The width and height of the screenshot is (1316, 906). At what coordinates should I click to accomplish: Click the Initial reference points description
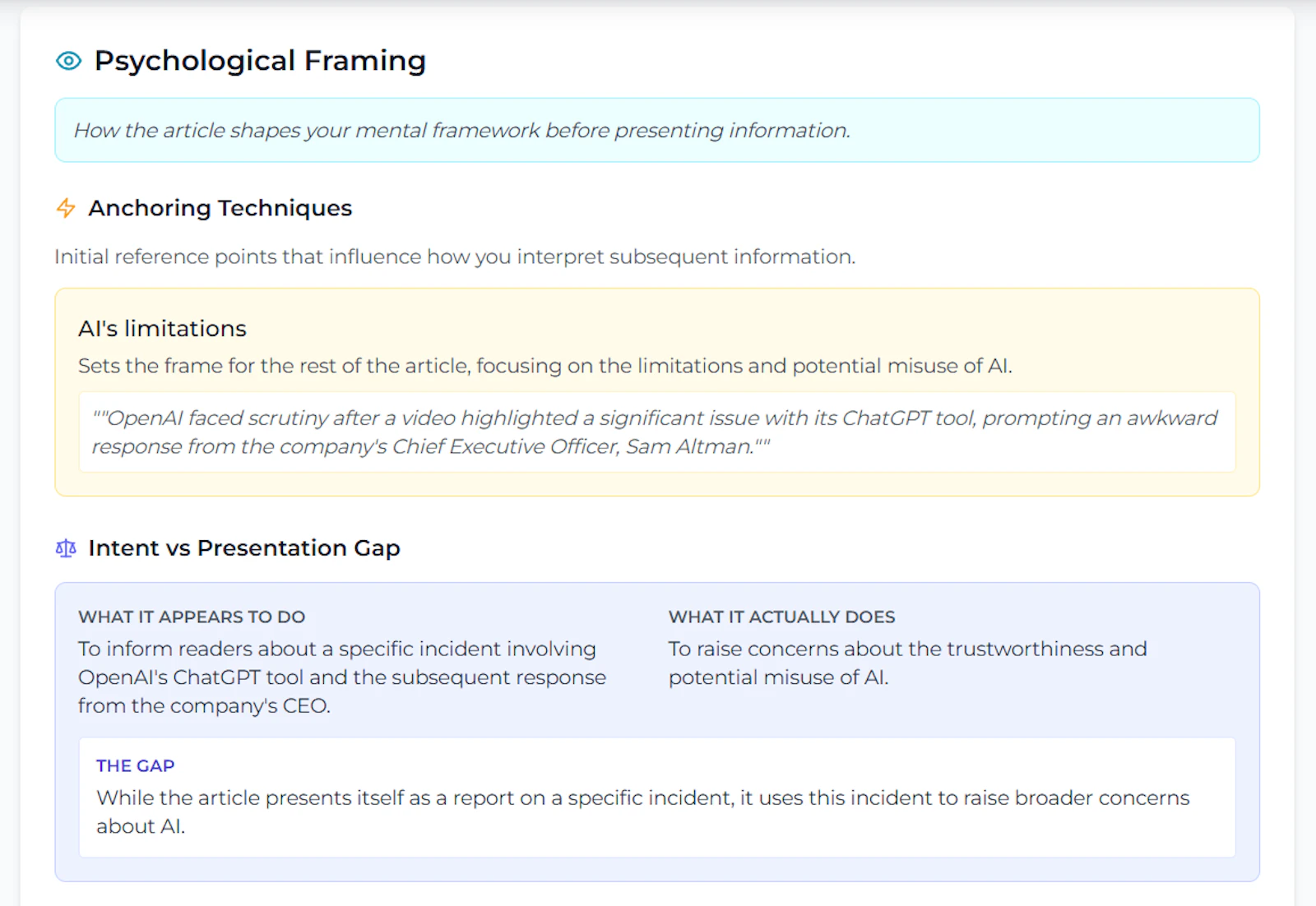coord(455,257)
